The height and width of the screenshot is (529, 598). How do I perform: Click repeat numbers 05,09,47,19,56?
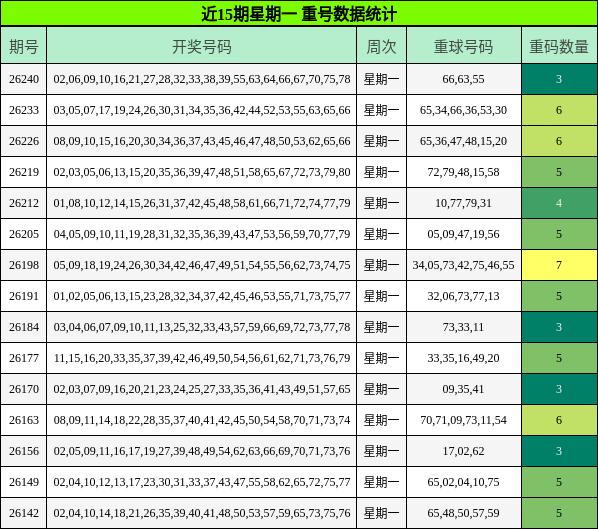click(463, 234)
